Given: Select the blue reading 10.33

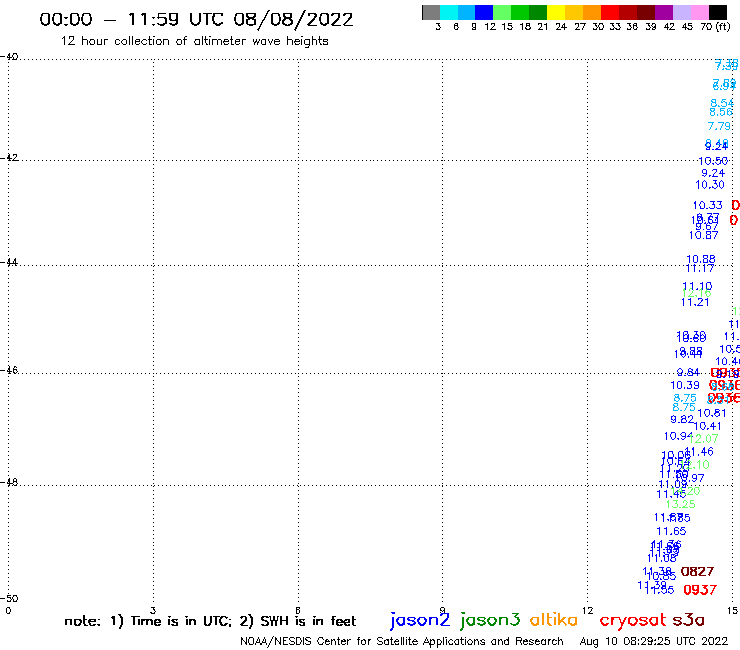Looking at the screenshot, I should pos(707,205).
